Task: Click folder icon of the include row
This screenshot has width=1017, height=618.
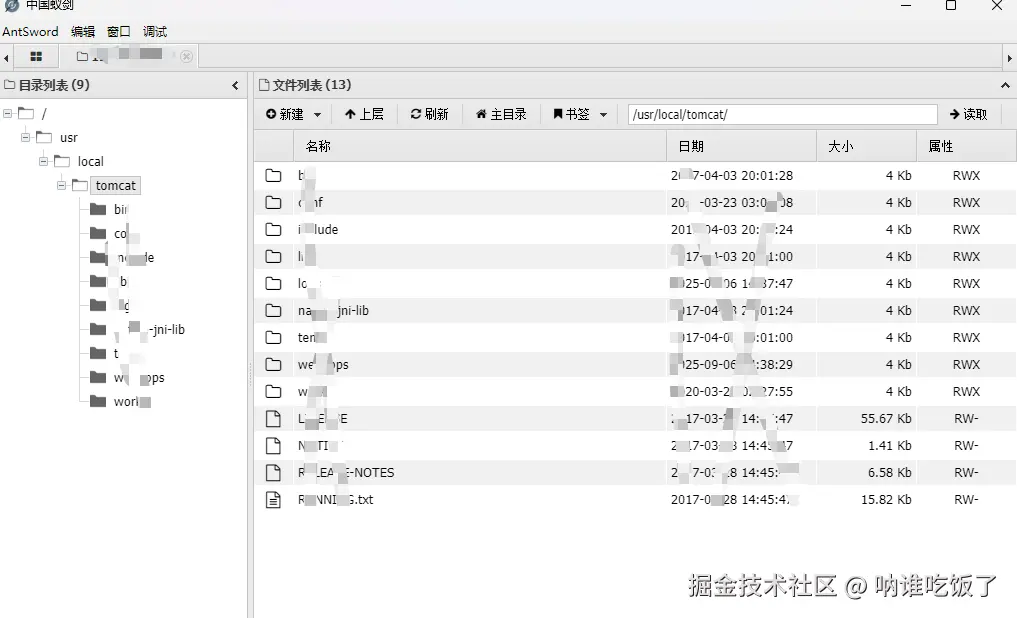Action: pos(274,230)
